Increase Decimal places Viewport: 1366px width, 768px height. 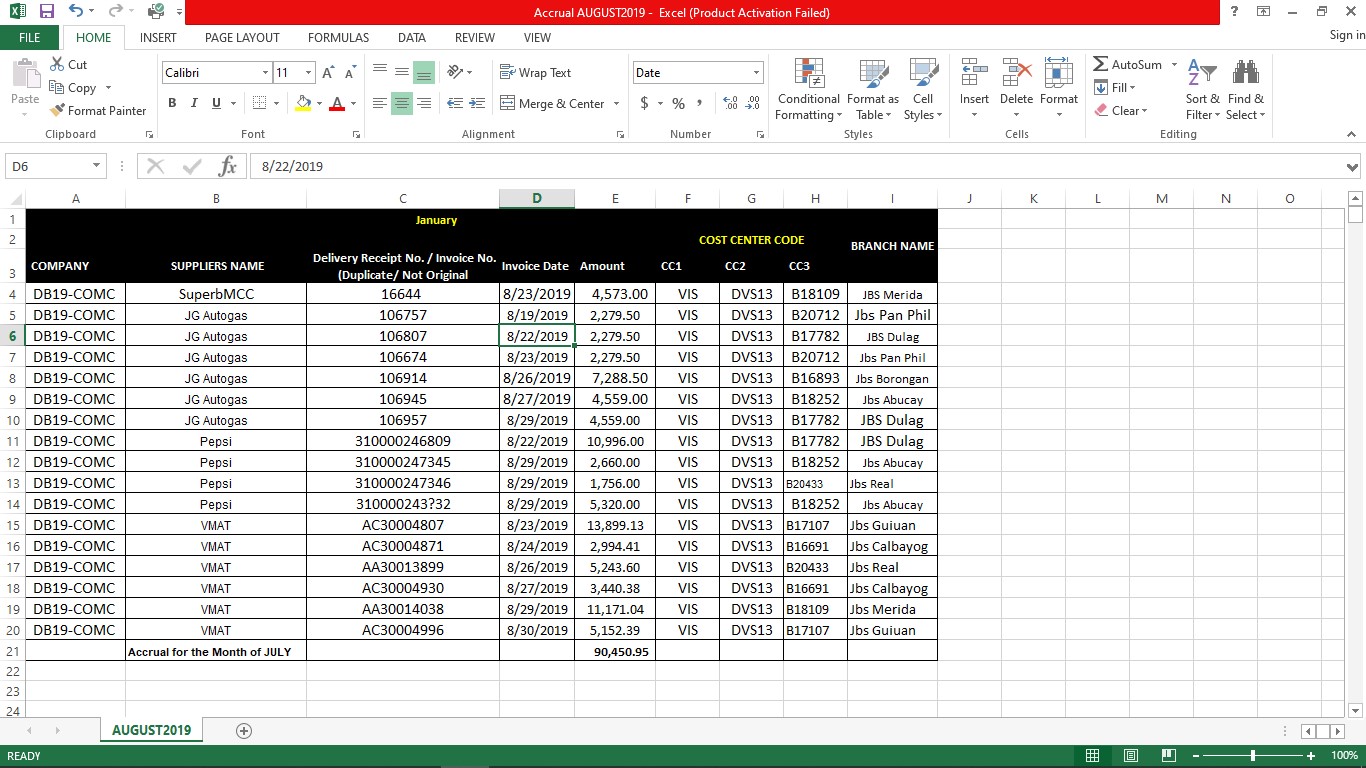(729, 103)
